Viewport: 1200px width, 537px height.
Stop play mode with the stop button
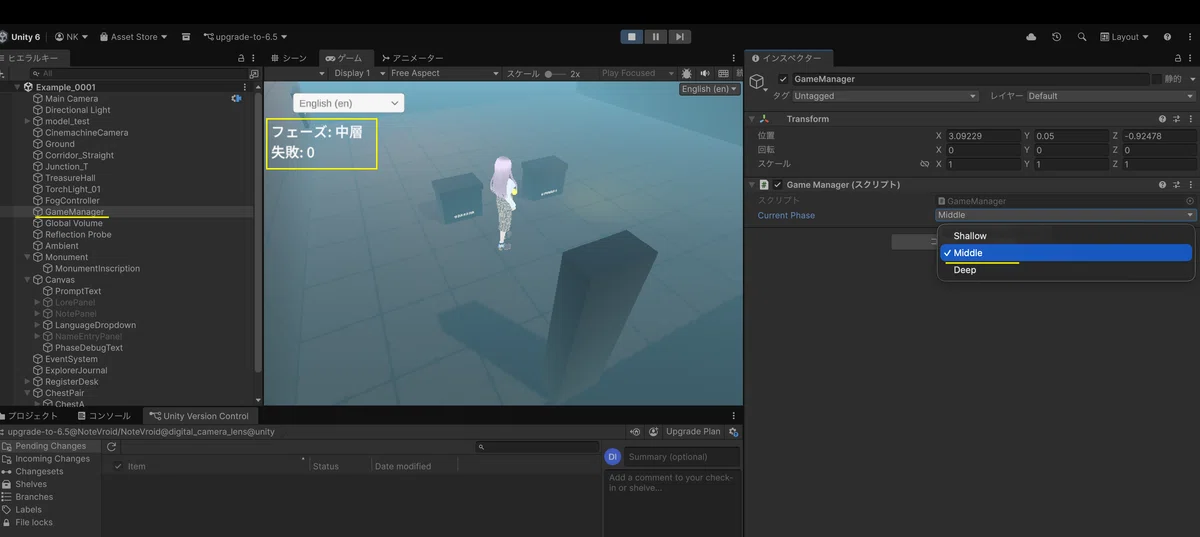[631, 37]
